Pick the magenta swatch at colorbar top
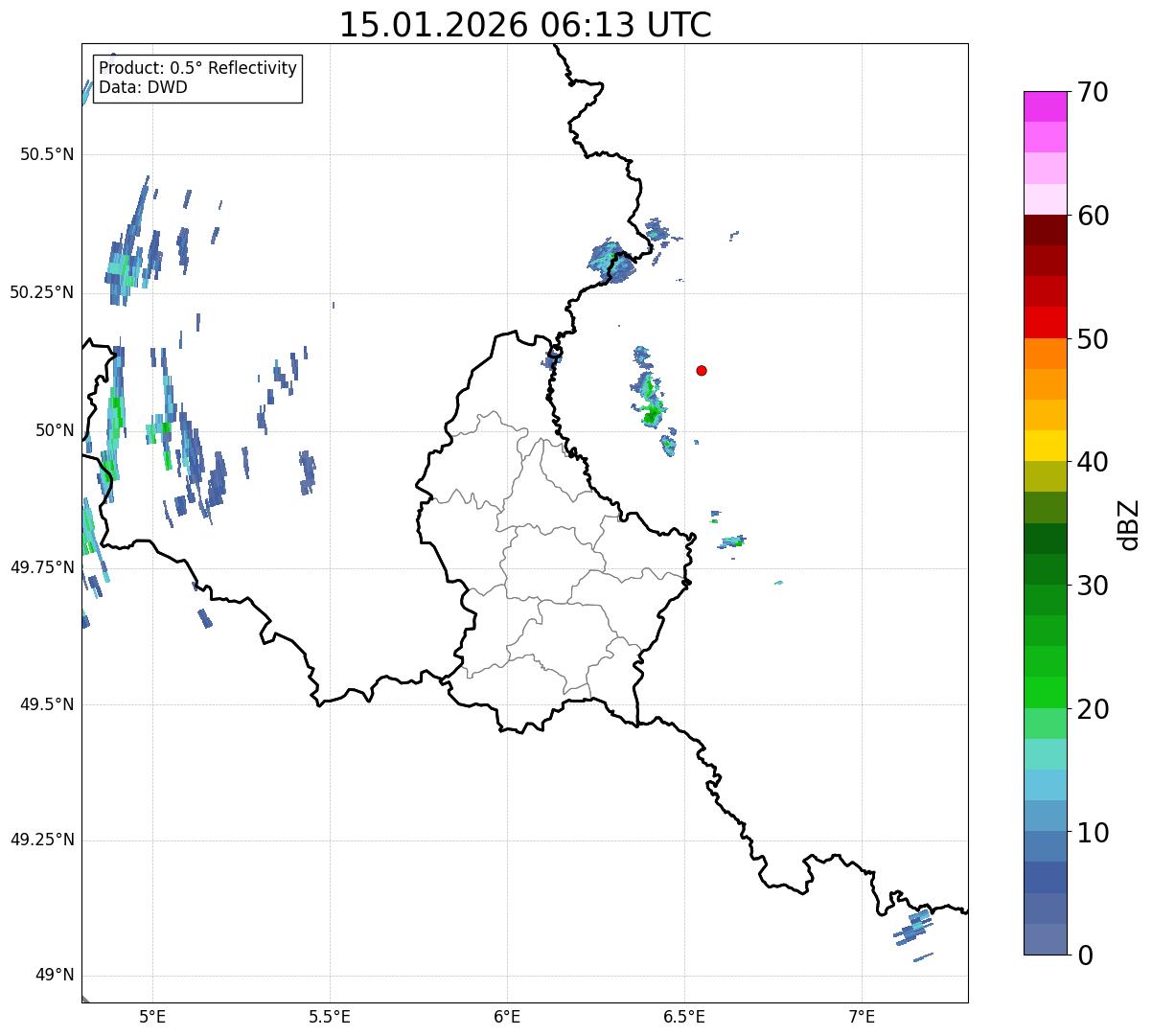The width and height of the screenshot is (1152, 1036). point(1045,106)
